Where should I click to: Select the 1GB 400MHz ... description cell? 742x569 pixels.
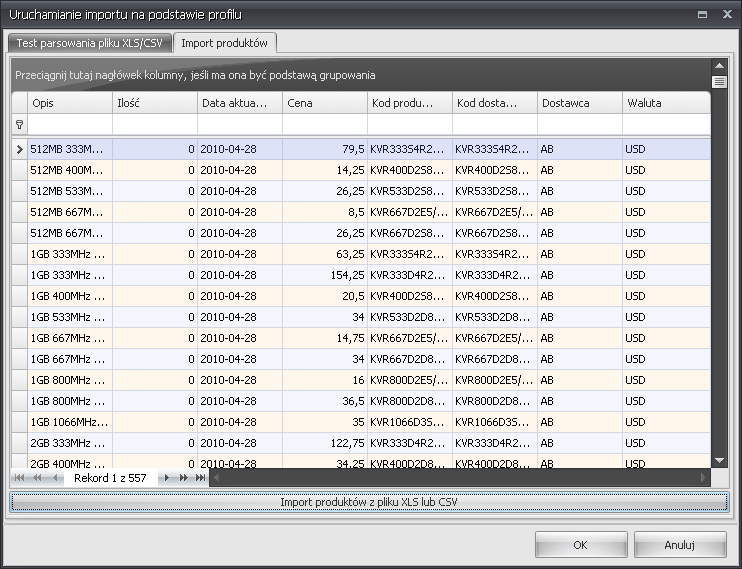[70, 296]
